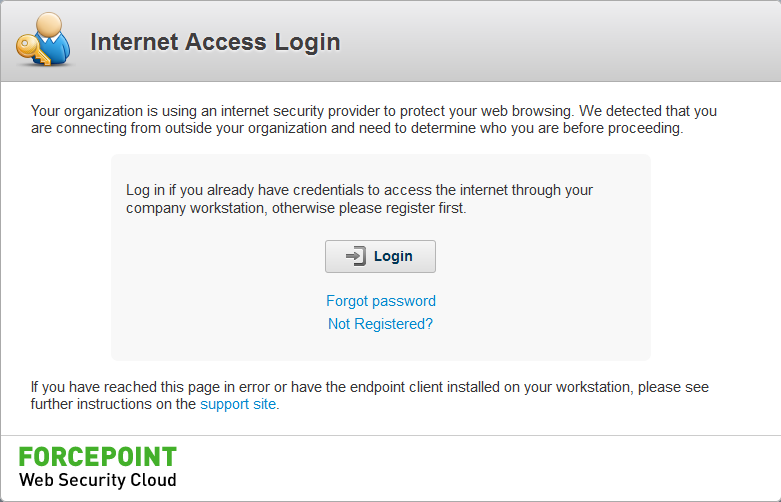Click the word Login on the button
The image size is (781, 502).
tap(393, 256)
